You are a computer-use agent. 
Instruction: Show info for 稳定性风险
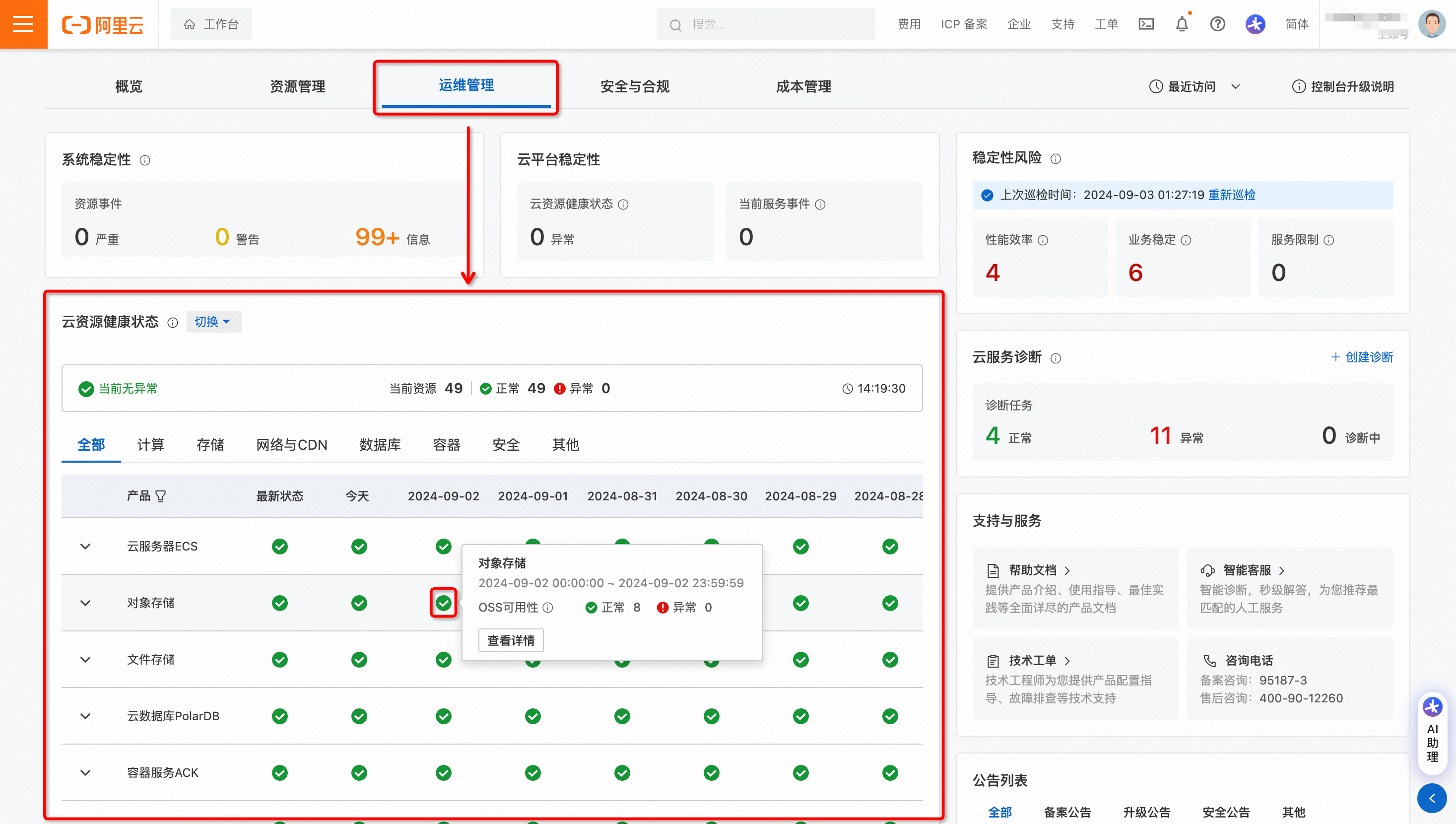point(1056,158)
